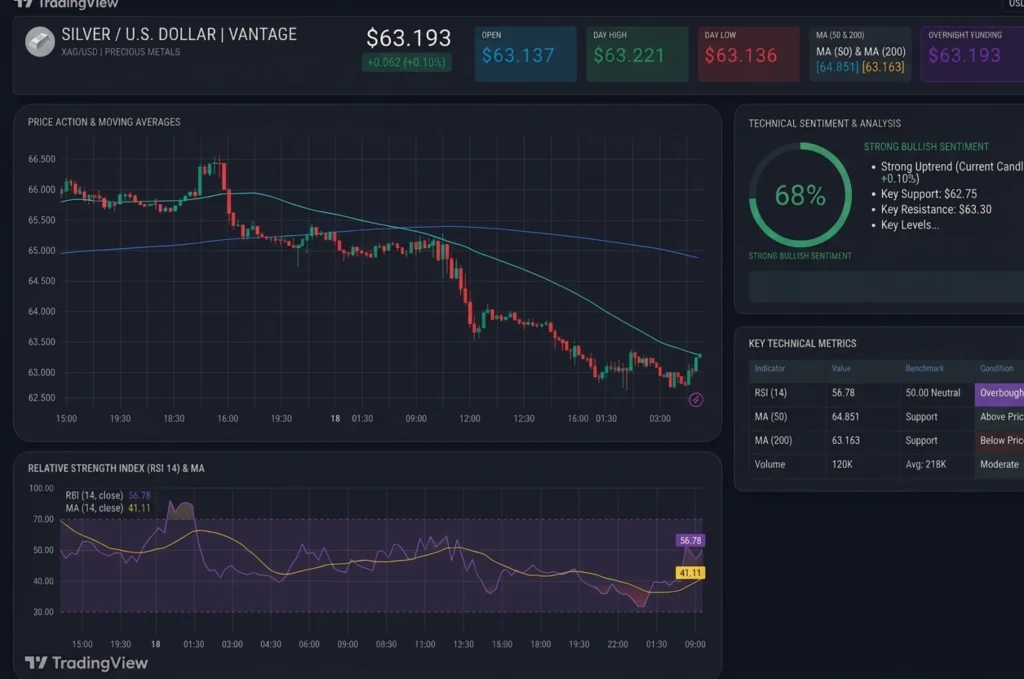Click the Condition column header
This screenshot has width=1024, height=679.
click(x=997, y=368)
